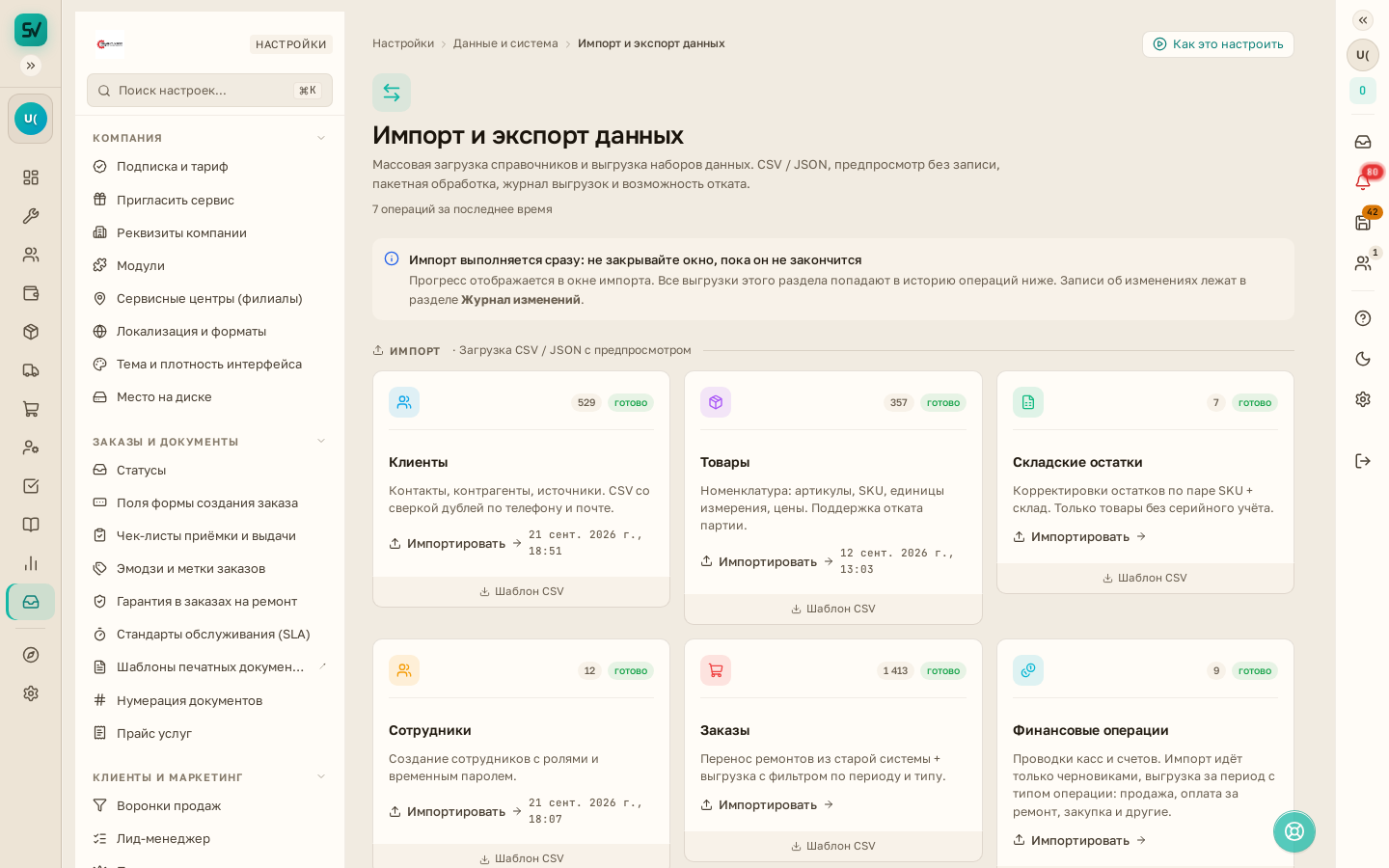This screenshot has height=868, width=1389.
Task: Click the wallet icon in left rail
Action: point(31,293)
